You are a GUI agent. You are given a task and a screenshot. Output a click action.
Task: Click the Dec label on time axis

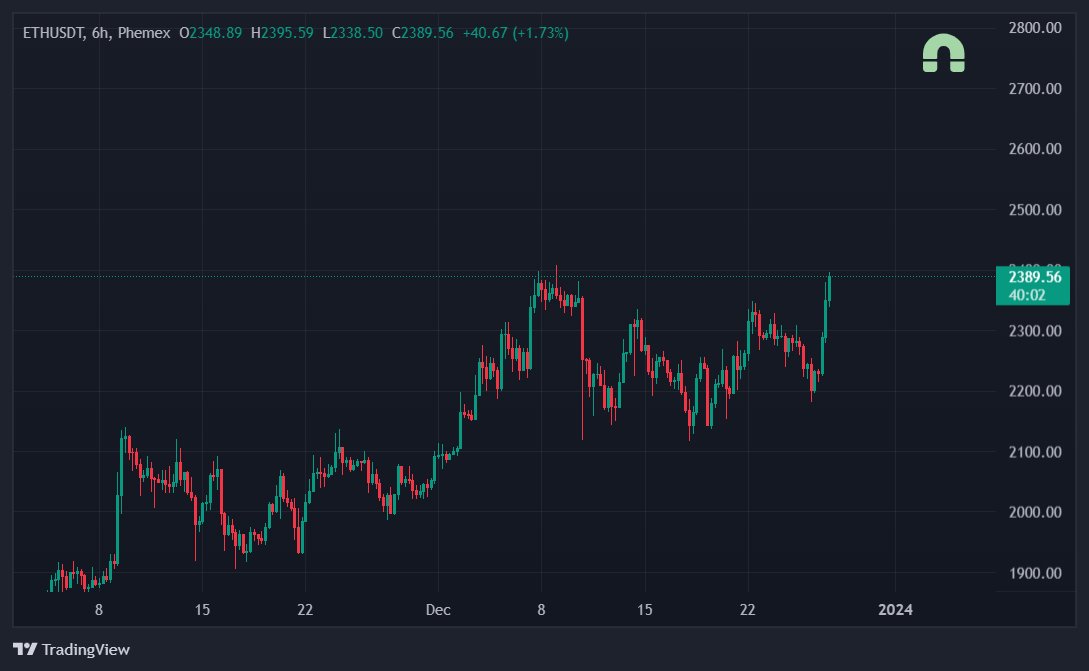[x=438, y=610]
